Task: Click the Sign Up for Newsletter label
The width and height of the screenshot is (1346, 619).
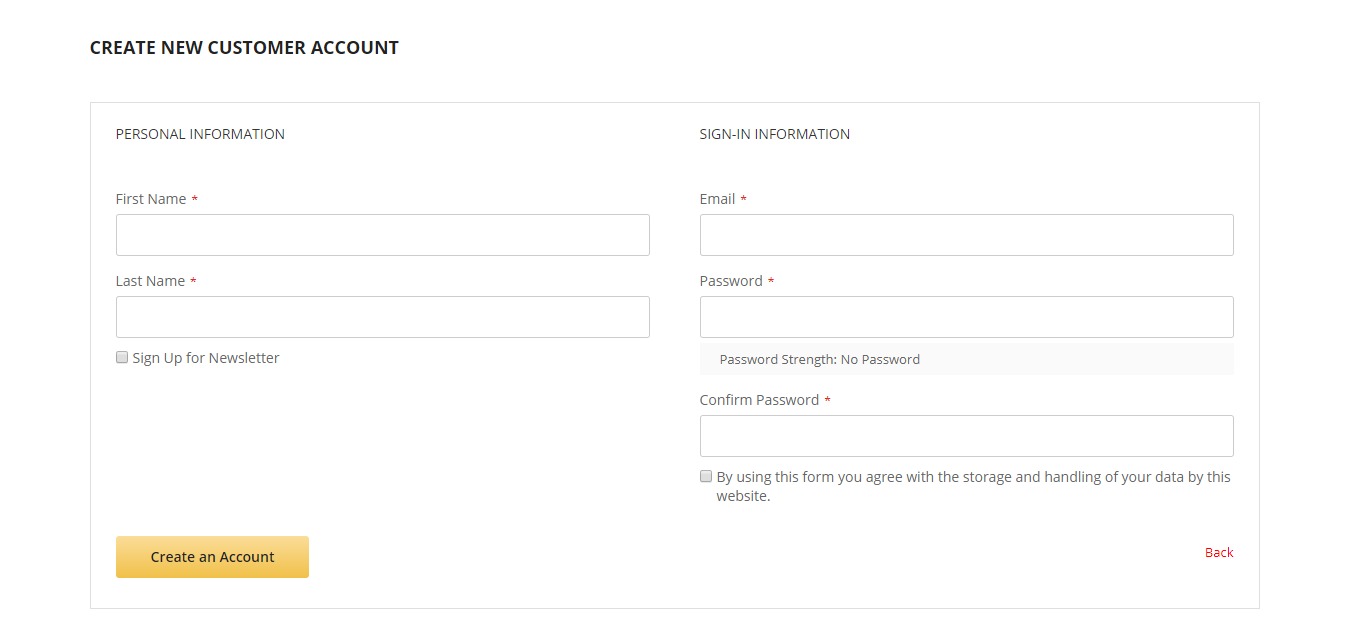Action: point(206,358)
